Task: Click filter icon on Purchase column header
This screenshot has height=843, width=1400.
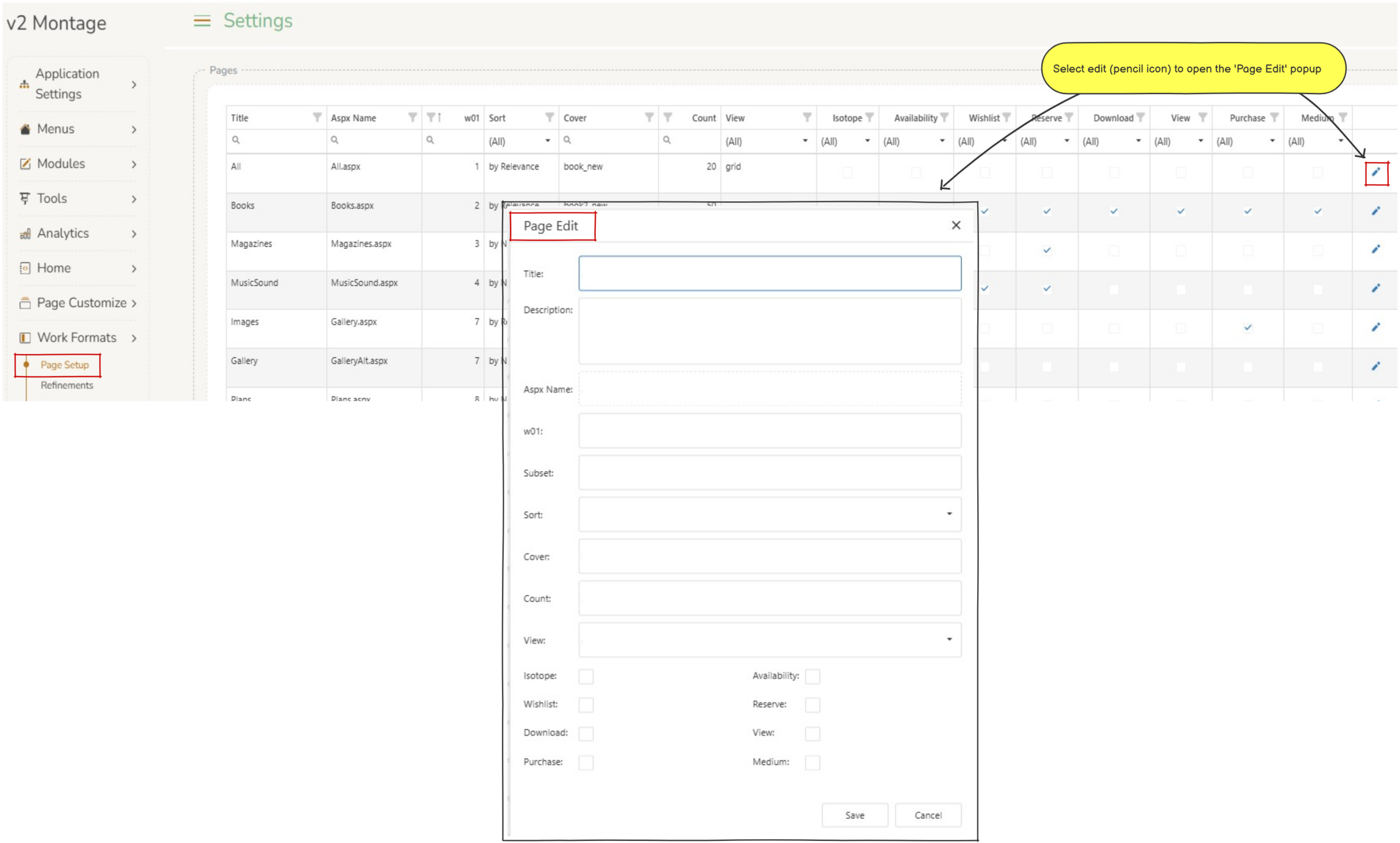Action: point(1274,117)
